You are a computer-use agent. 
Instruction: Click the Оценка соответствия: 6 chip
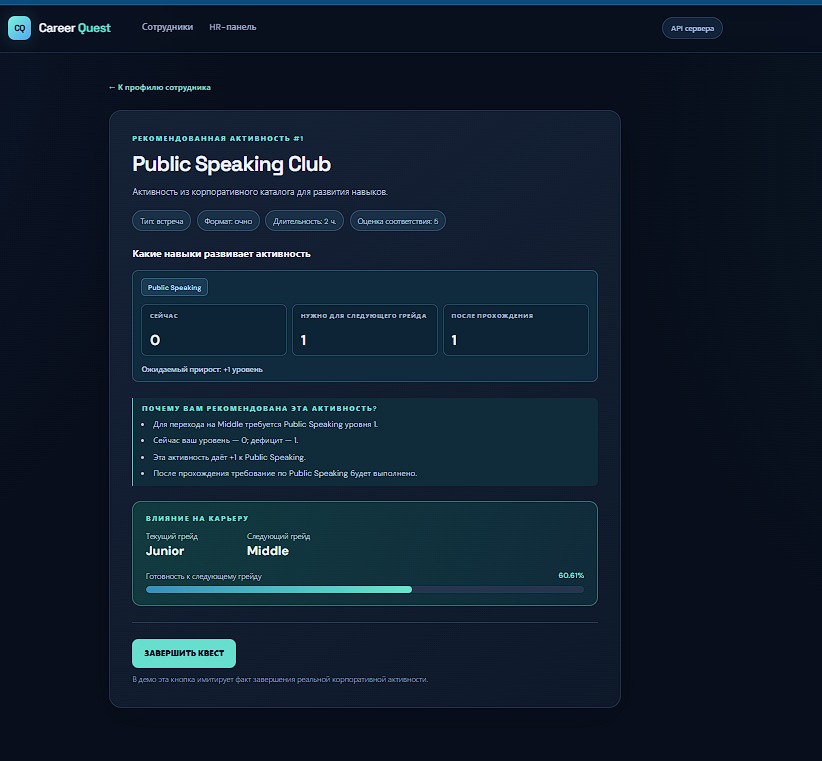(397, 221)
